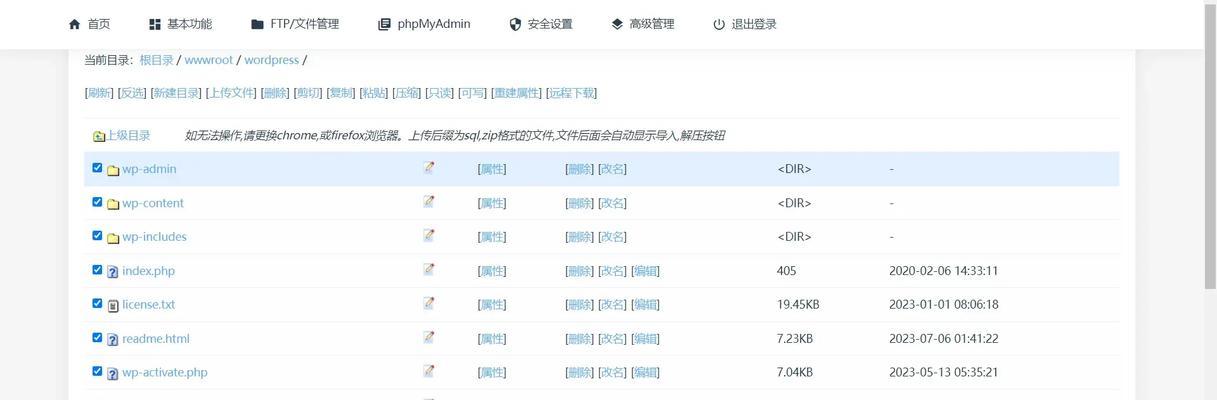
Task: Open FTP/文件管理 menu
Action: 295,24
